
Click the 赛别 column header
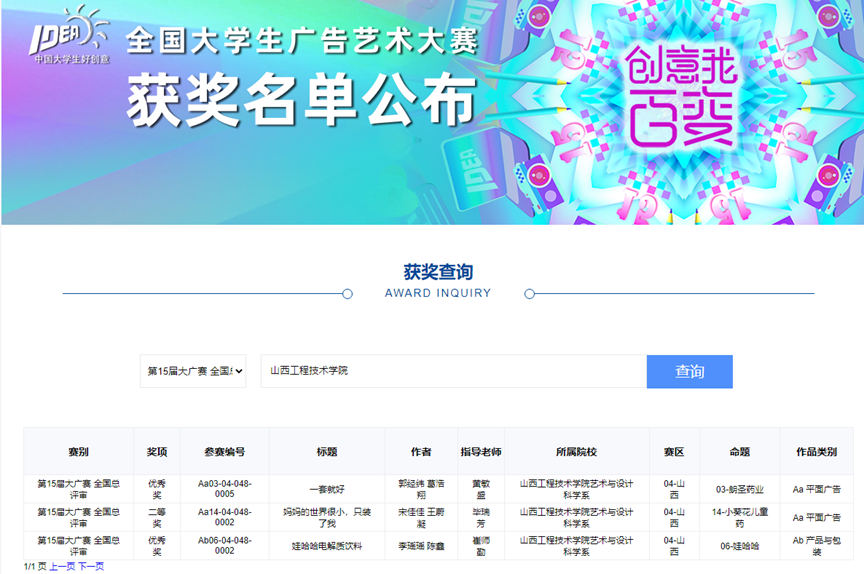coord(78,452)
